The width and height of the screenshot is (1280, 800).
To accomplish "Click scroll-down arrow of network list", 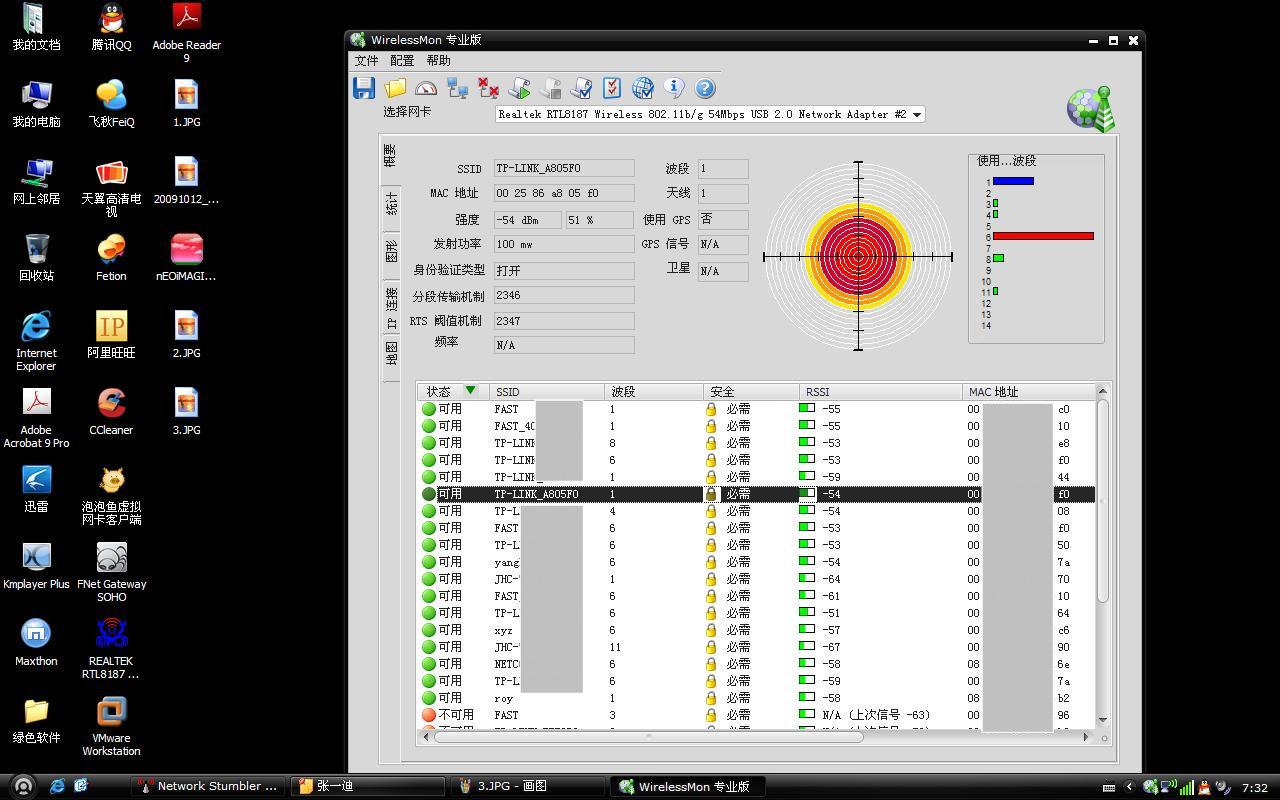I will [1103, 719].
